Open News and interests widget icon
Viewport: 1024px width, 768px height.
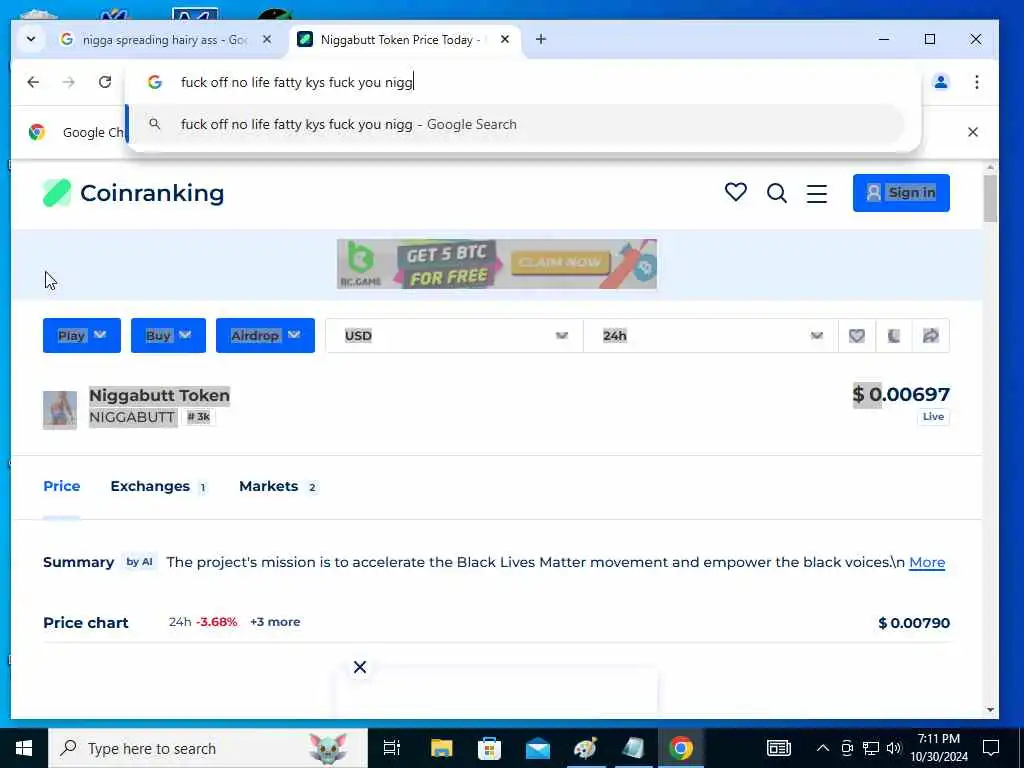click(778, 748)
